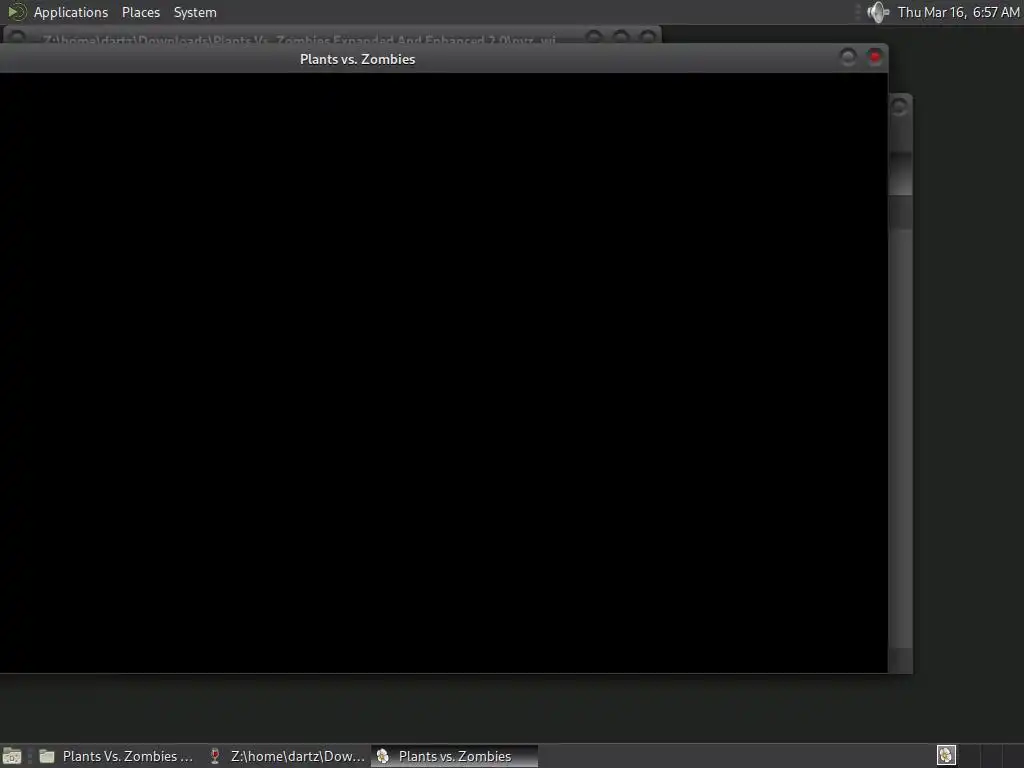
Task: Close the Plants vs. Zombies window
Action: coord(875,57)
